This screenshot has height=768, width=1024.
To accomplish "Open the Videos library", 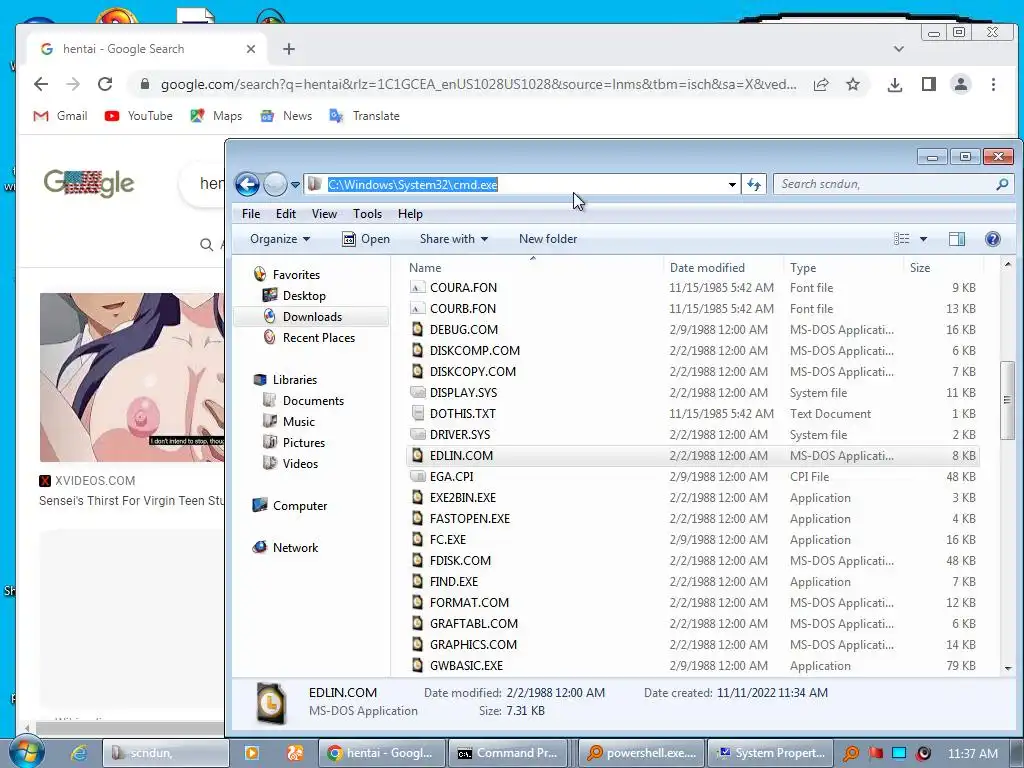I will 300,464.
